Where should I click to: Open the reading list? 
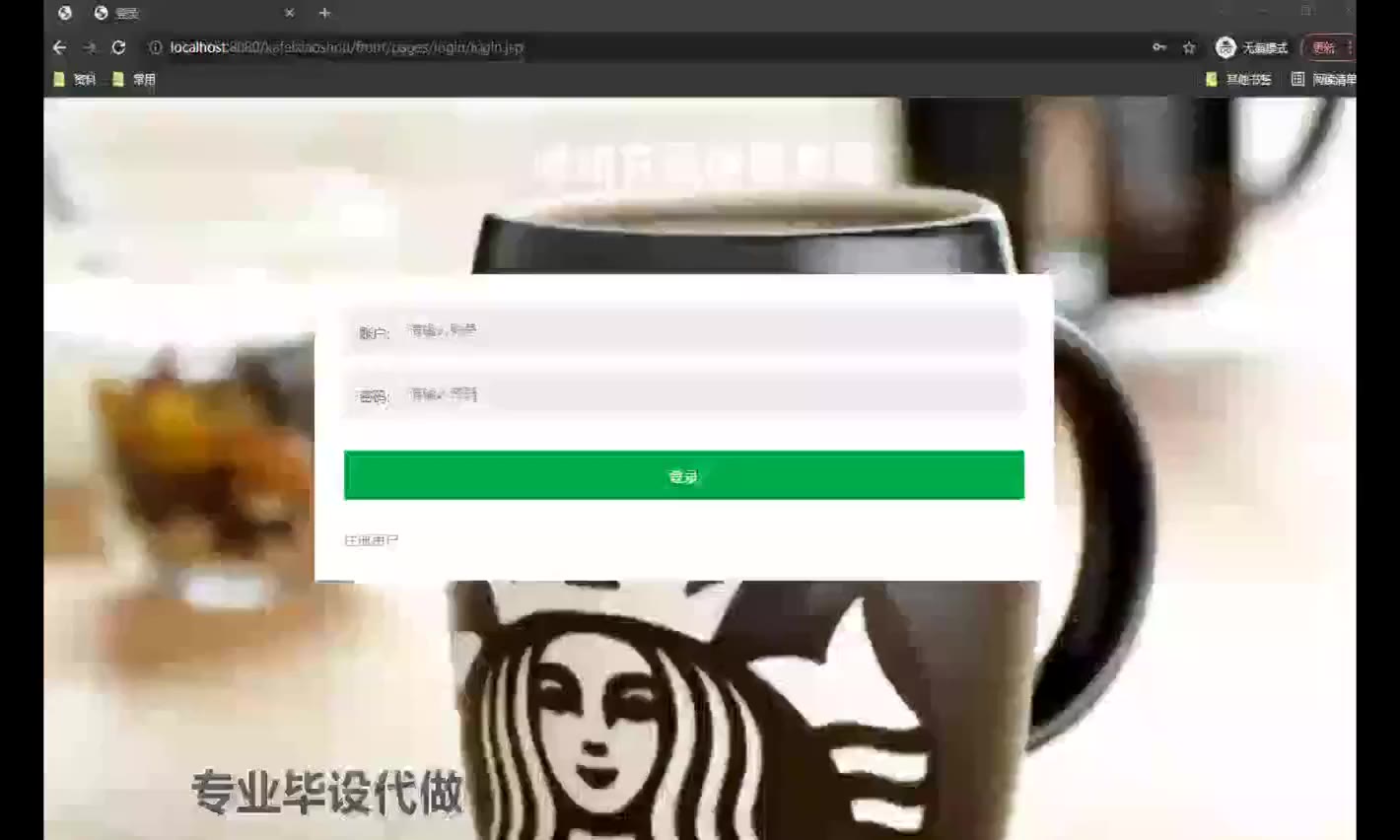pyautogui.click(x=1323, y=79)
